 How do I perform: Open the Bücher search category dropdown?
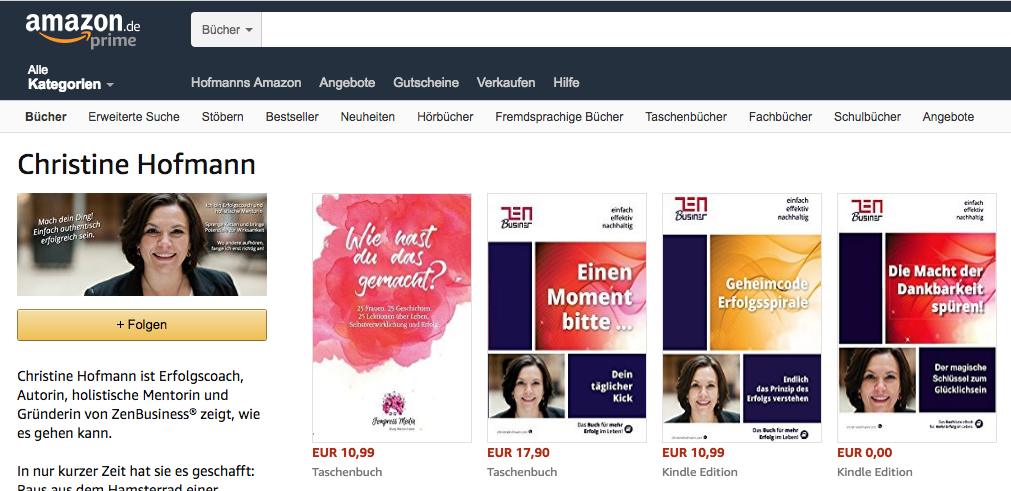226,30
